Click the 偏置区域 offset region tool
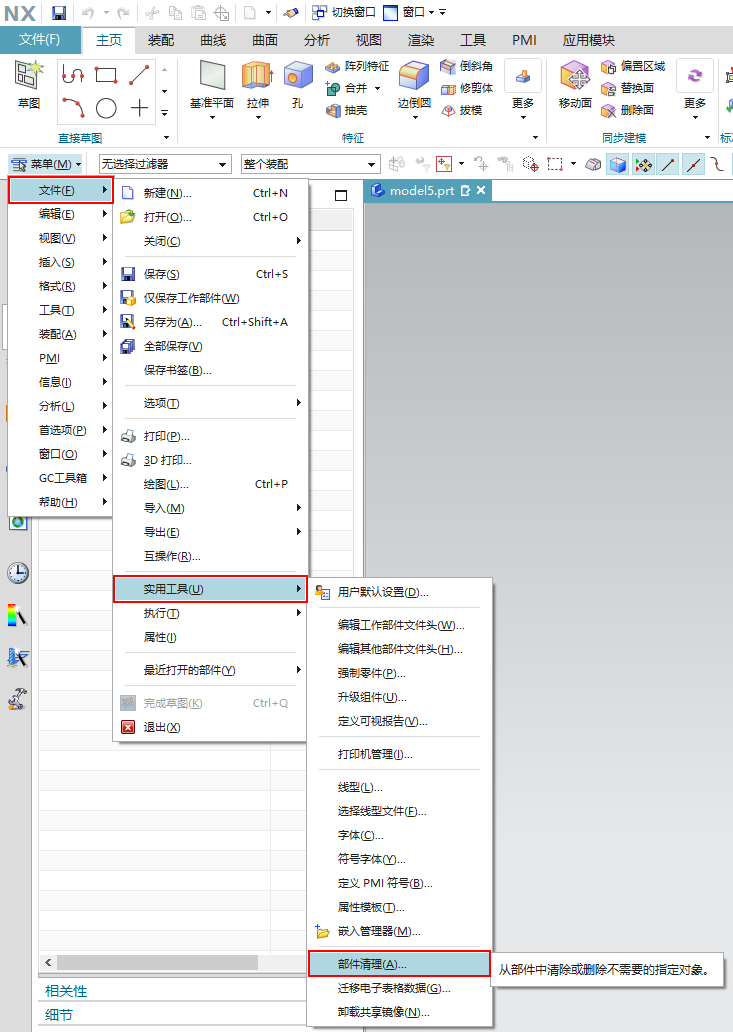This screenshot has height=1032, width=733. point(633,66)
